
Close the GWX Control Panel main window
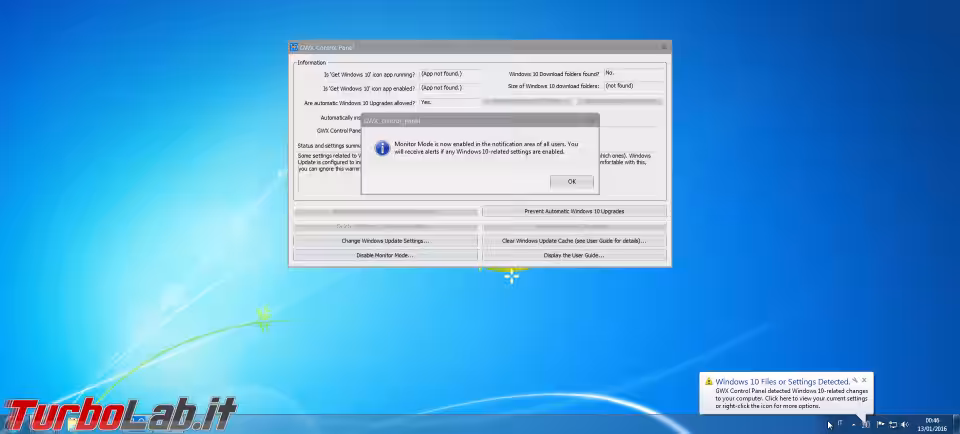(664, 47)
